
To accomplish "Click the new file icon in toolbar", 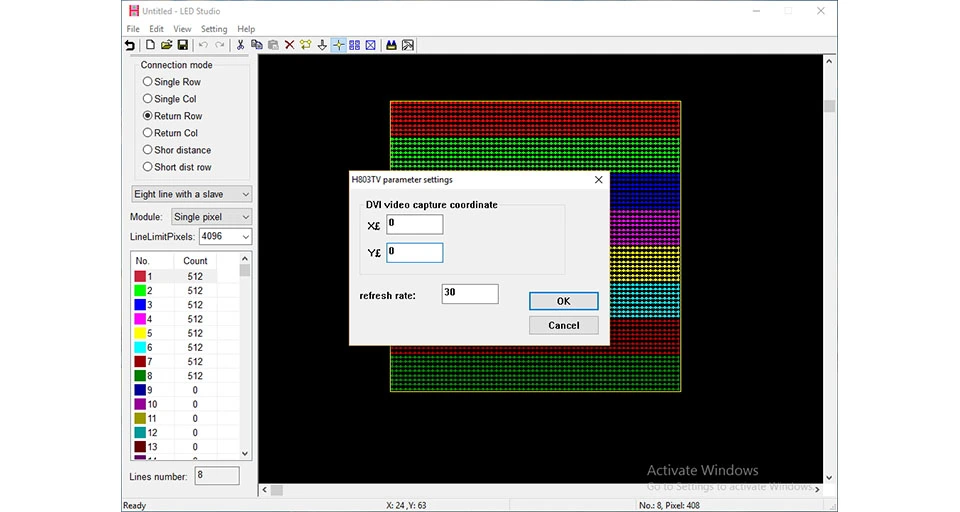I will pyautogui.click(x=150, y=45).
